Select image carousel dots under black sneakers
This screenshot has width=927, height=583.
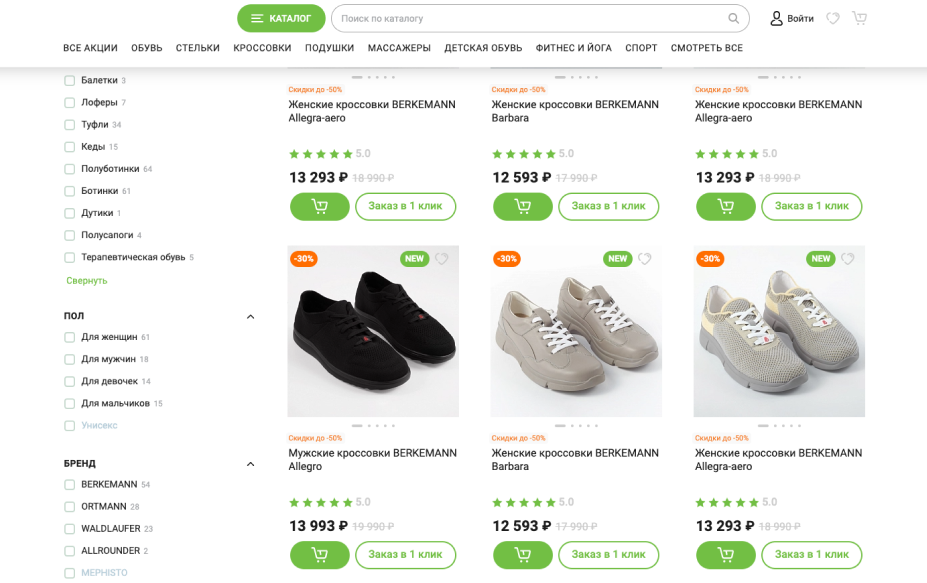point(373,426)
